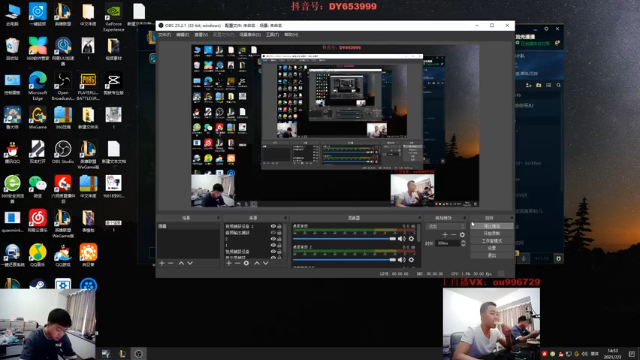Adjust the 桌面音频 volume slider

click(x=344, y=239)
